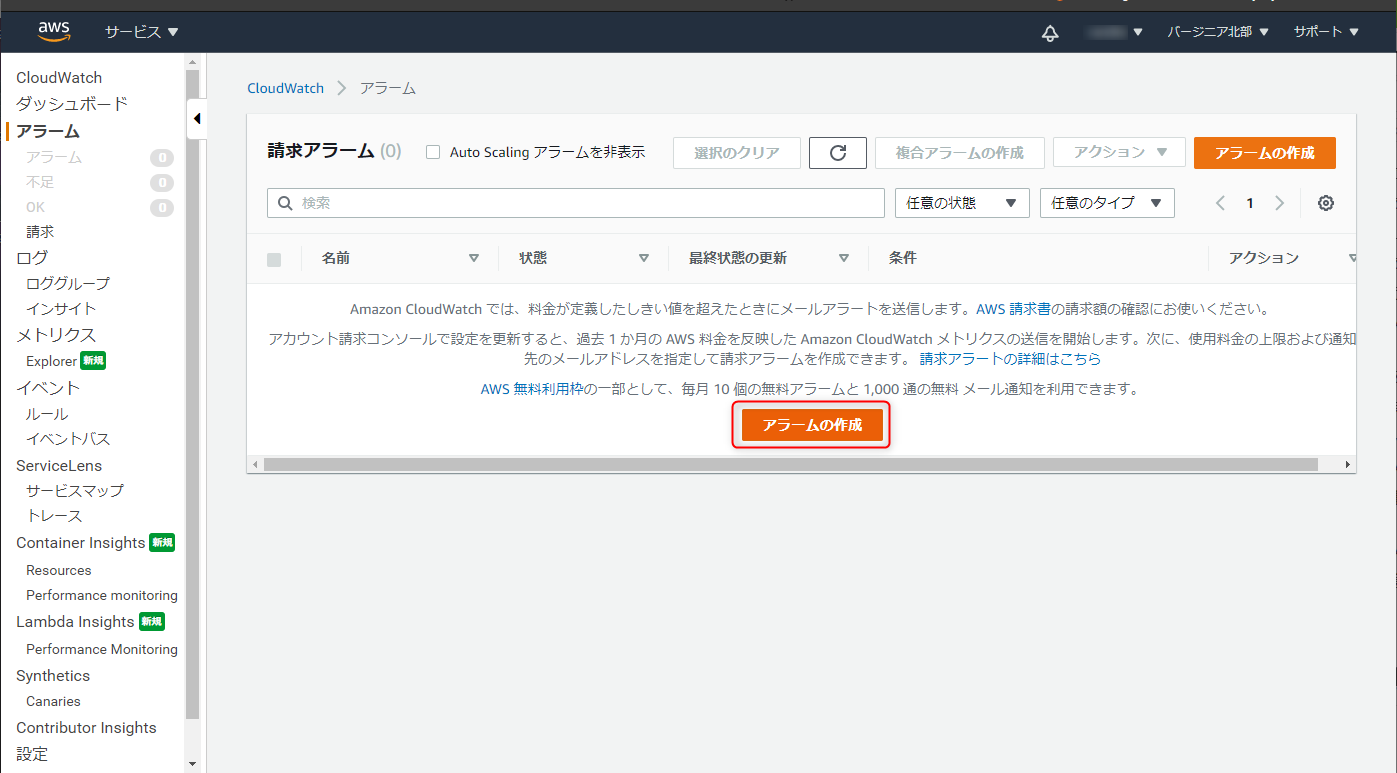Screen dimensions: 1397x773
Task: Open the アクション dropdown button
Action: pos(1119,153)
